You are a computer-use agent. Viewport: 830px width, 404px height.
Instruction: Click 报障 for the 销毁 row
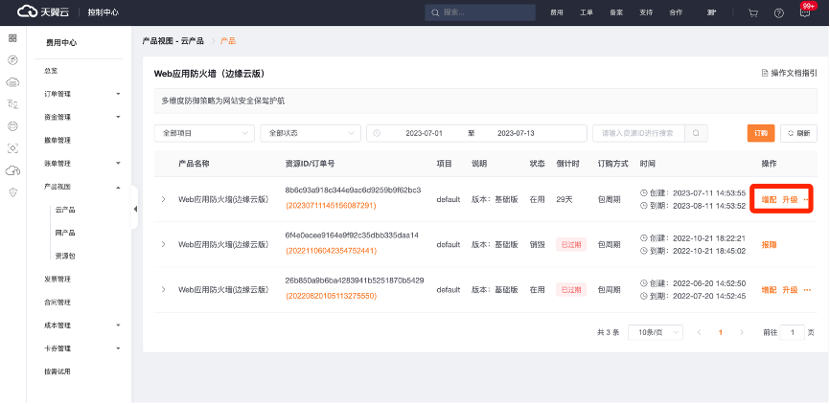(x=769, y=245)
